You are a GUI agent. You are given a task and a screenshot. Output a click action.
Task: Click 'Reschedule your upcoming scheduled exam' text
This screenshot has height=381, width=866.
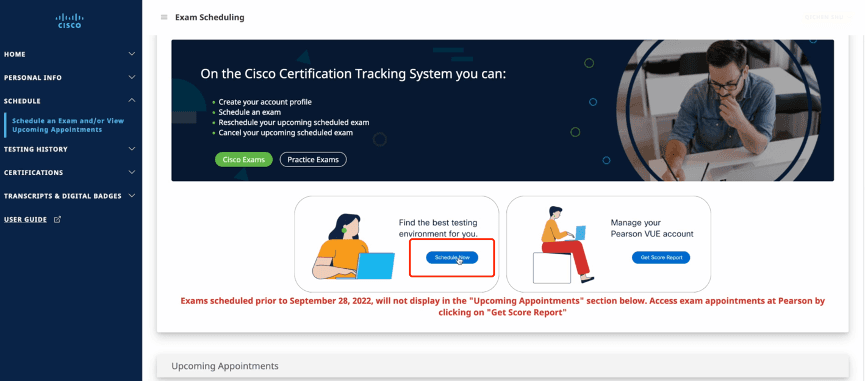click(x=294, y=123)
